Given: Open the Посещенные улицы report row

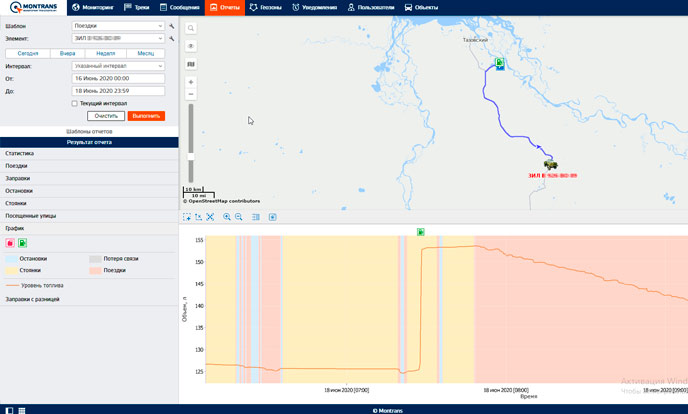Looking at the screenshot, I should pos(89,216).
